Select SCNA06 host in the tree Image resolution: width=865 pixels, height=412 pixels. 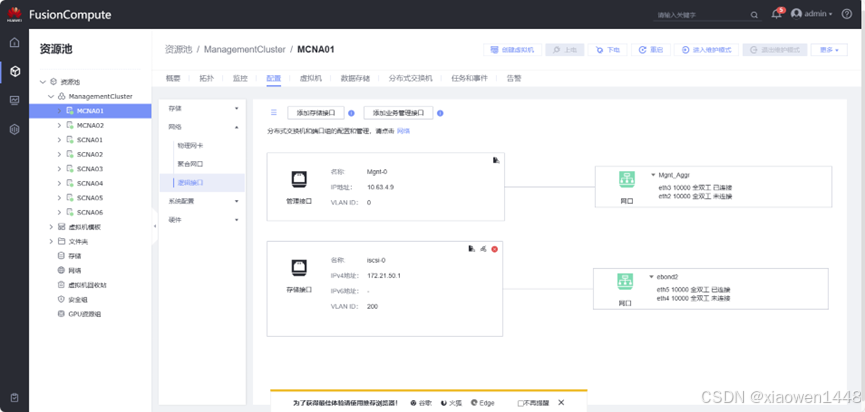point(90,212)
